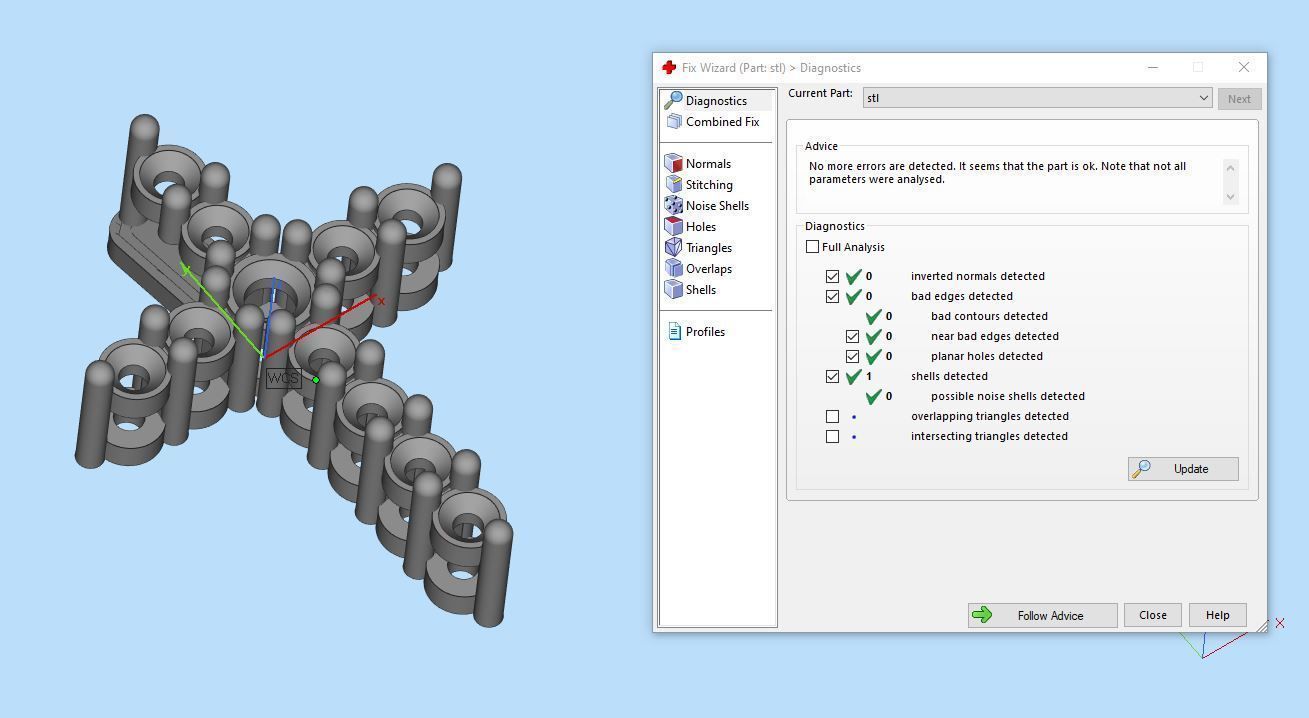This screenshot has height=718, width=1309.
Task: Click the Holes icon
Action: pos(674,227)
